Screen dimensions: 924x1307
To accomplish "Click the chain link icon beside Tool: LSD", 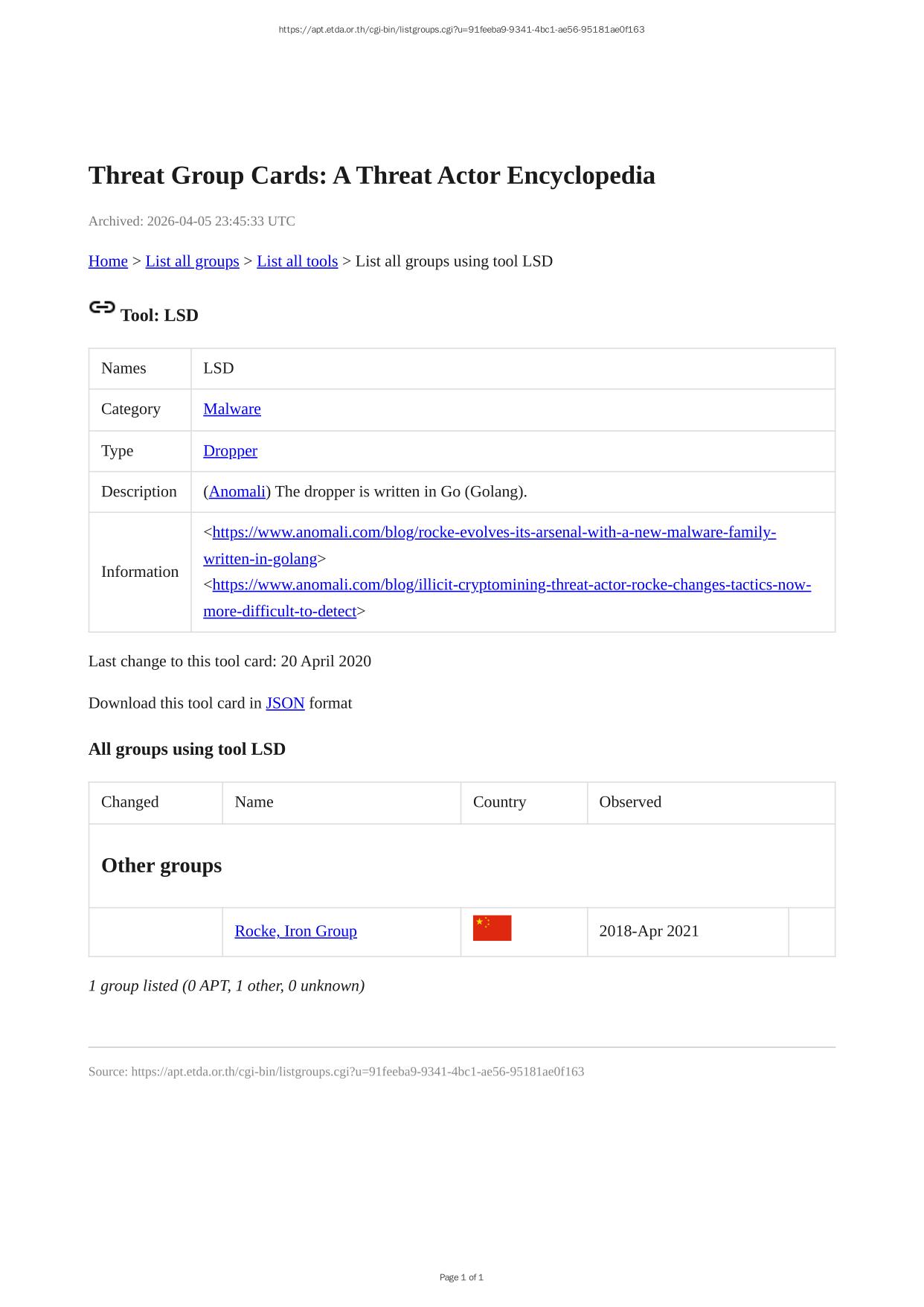I will (x=102, y=307).
